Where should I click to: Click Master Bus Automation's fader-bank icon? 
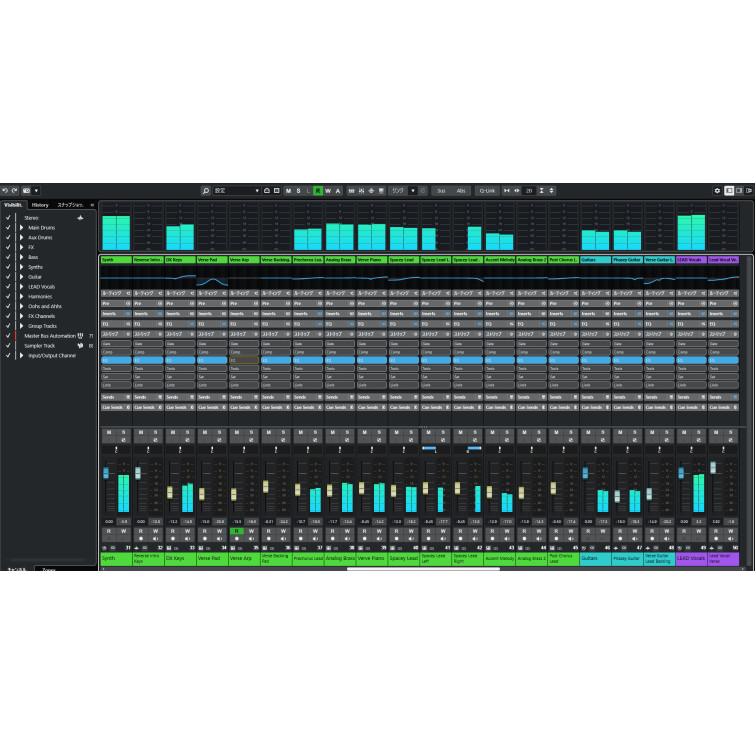tap(81, 336)
